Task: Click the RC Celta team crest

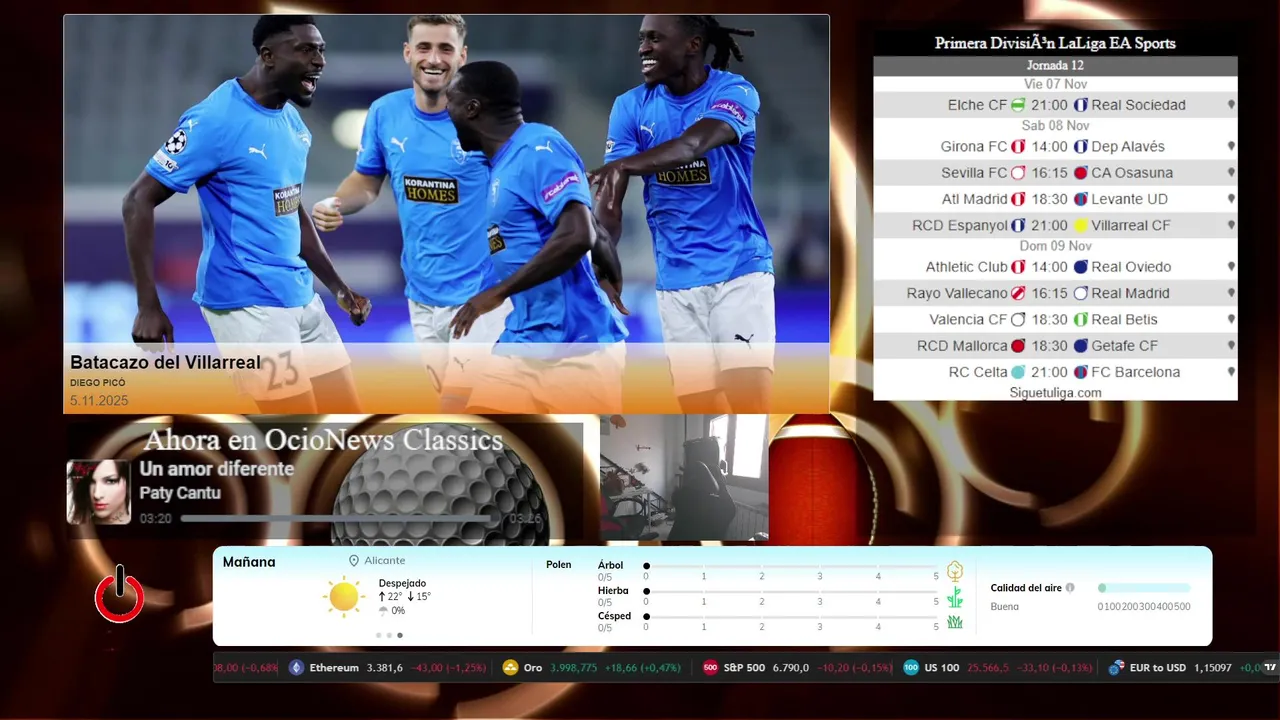Action: coord(1018,372)
